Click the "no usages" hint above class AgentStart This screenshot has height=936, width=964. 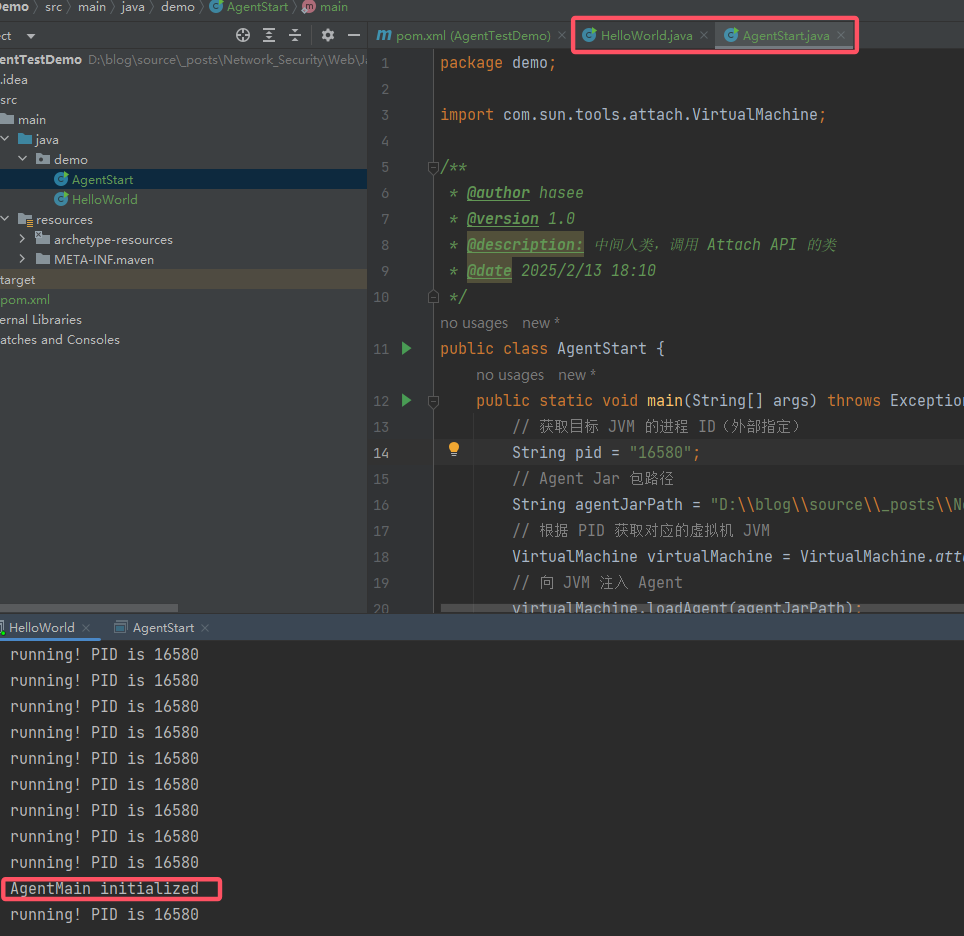click(474, 323)
